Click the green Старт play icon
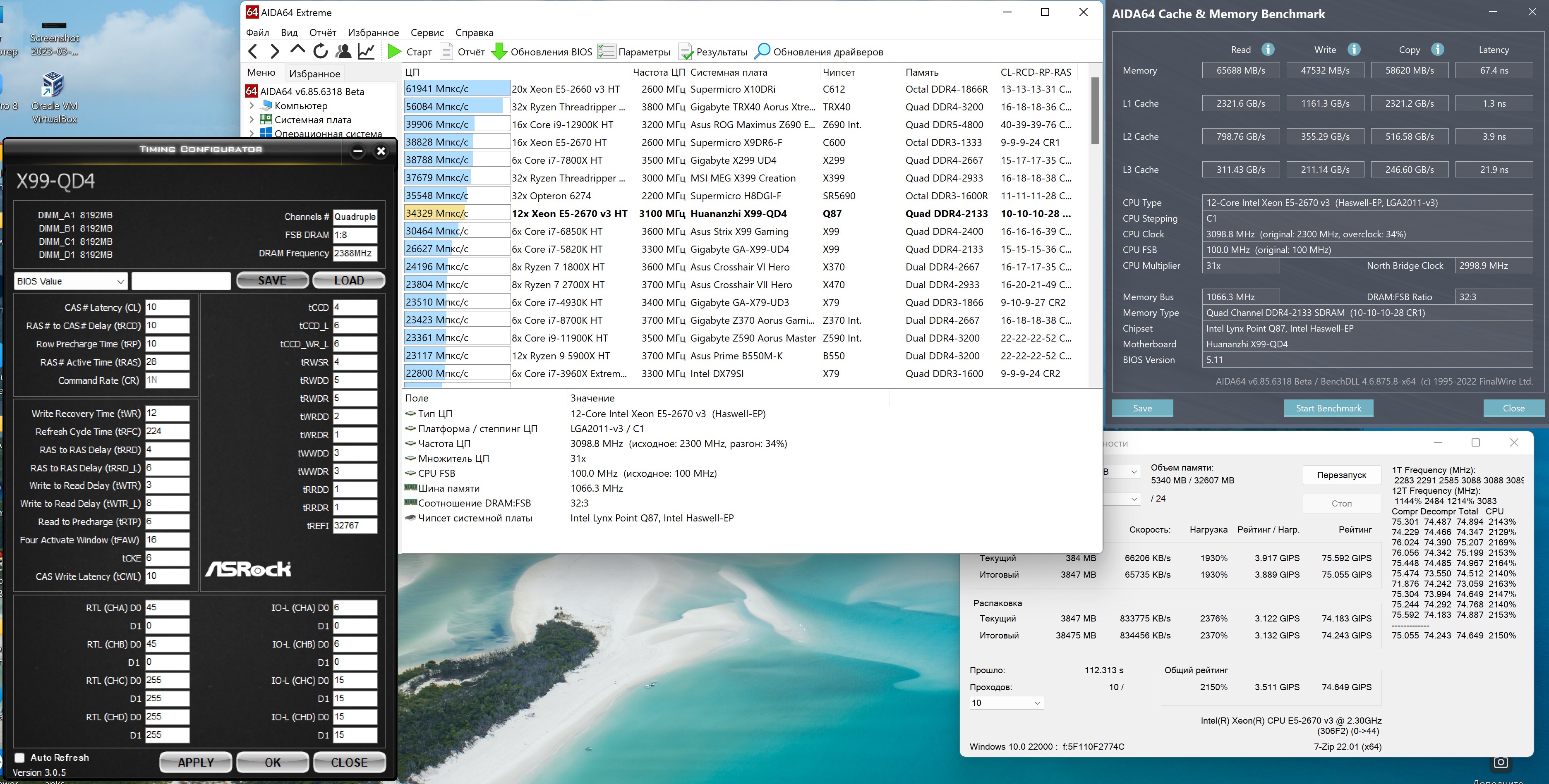Image resolution: width=1549 pixels, height=784 pixels. pyautogui.click(x=394, y=52)
